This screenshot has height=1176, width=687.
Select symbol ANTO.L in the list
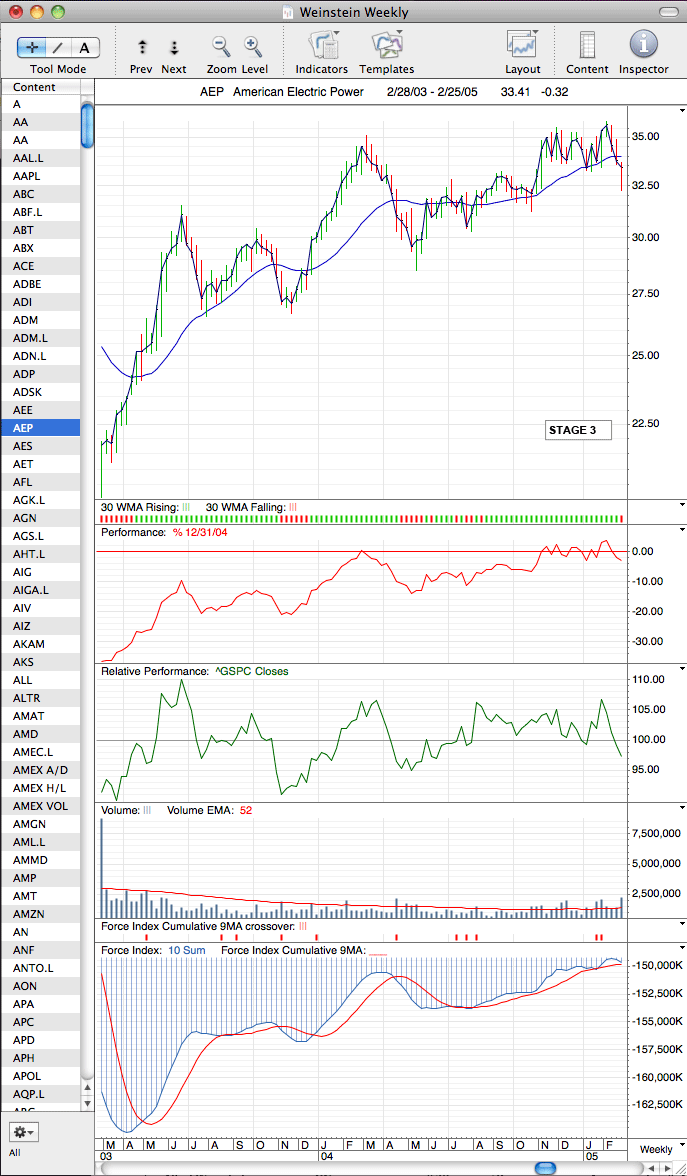[x=40, y=968]
